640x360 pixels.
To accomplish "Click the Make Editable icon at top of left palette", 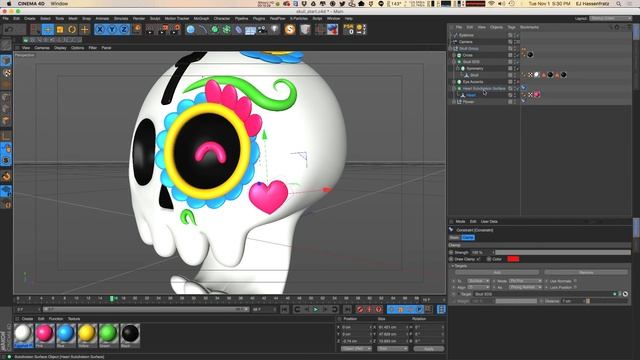I will [x=6, y=45].
